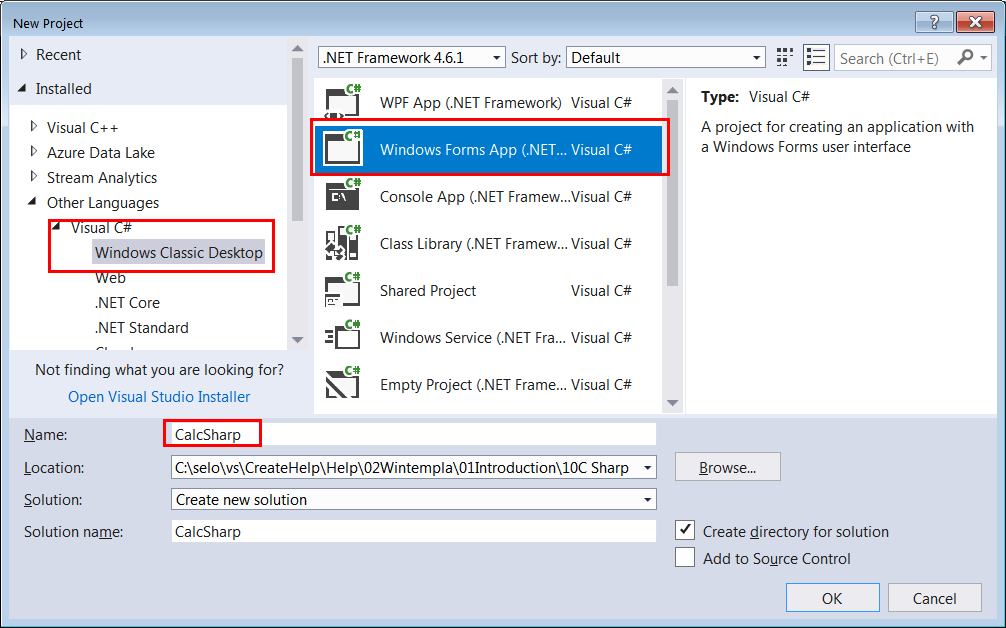Select 'Empty Project (.NET Frame...' template name

tap(473, 384)
